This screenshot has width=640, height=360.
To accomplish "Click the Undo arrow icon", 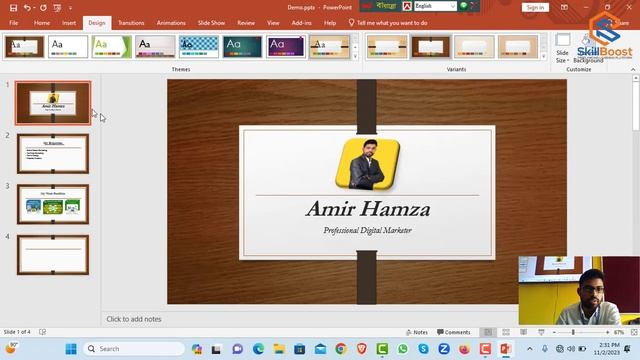I will (27, 8).
